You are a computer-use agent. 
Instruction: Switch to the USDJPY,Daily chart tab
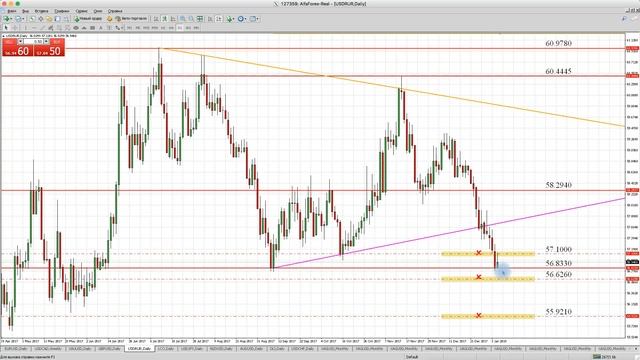pyautogui.click(x=192, y=349)
